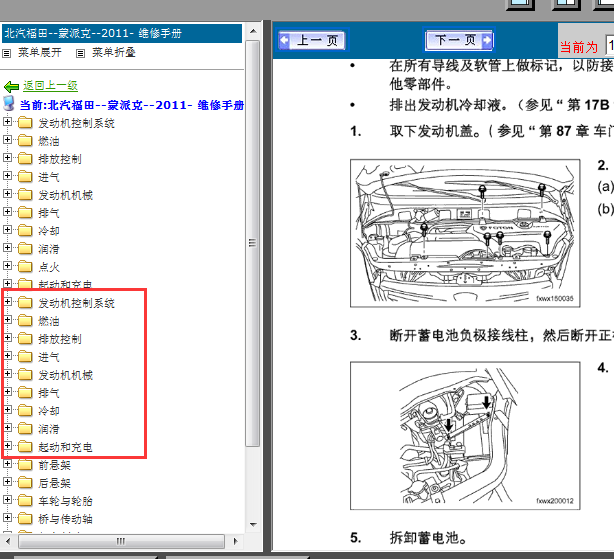Click 菜单折叠 to collapse all menus

click(114, 52)
